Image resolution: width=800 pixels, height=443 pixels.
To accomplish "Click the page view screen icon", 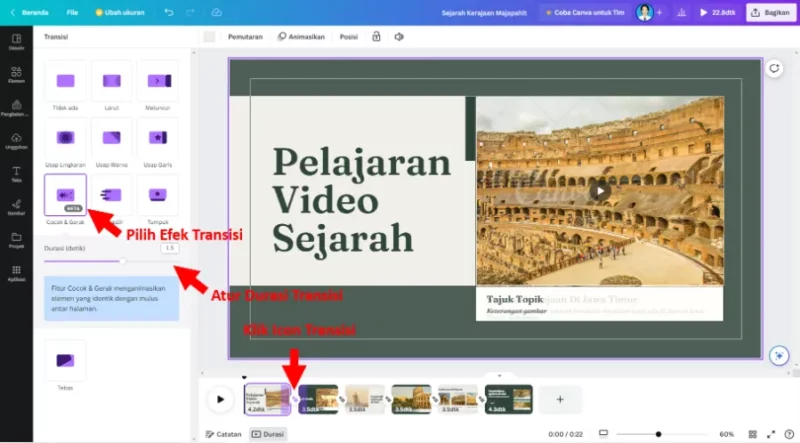I will [x=603, y=434].
